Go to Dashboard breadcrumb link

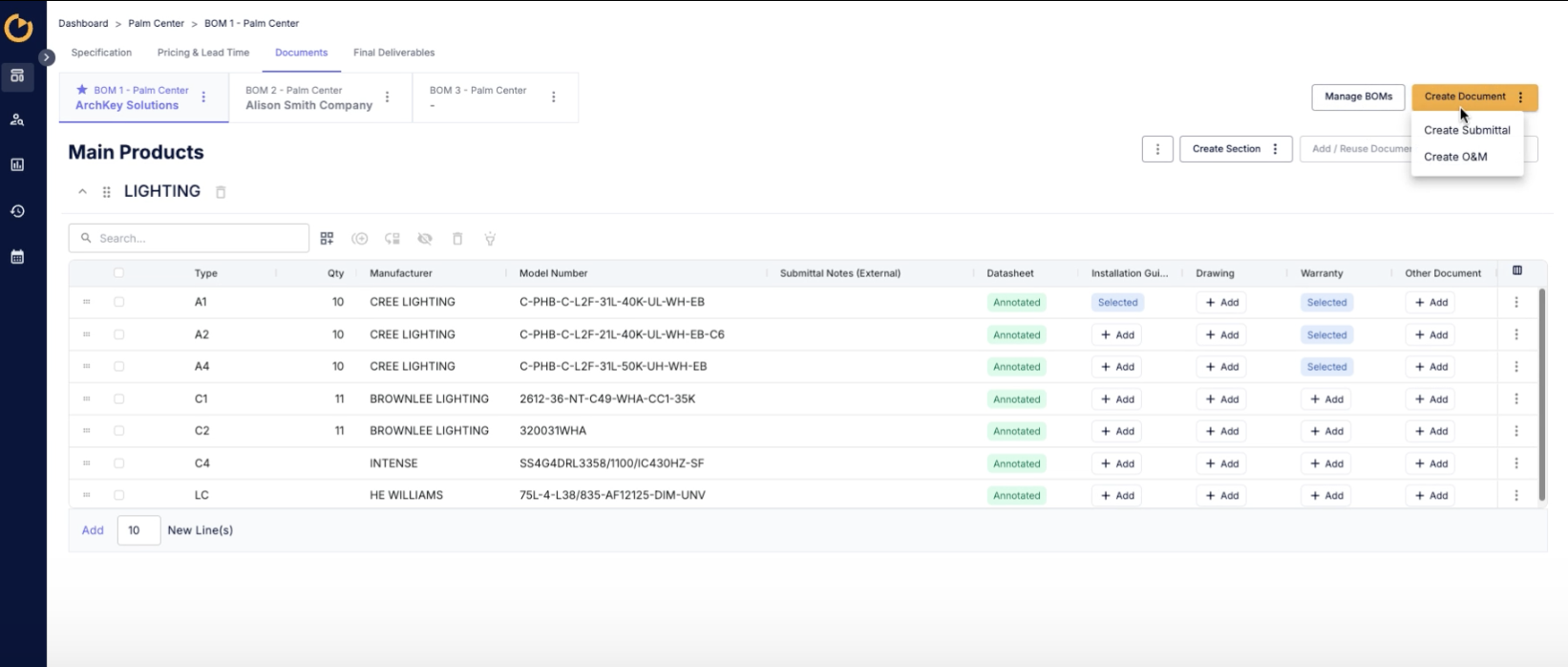click(83, 23)
